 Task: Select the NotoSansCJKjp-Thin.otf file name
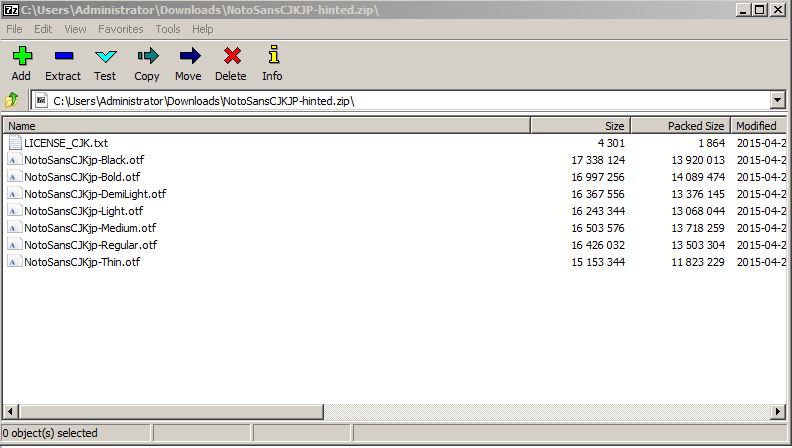[82, 262]
